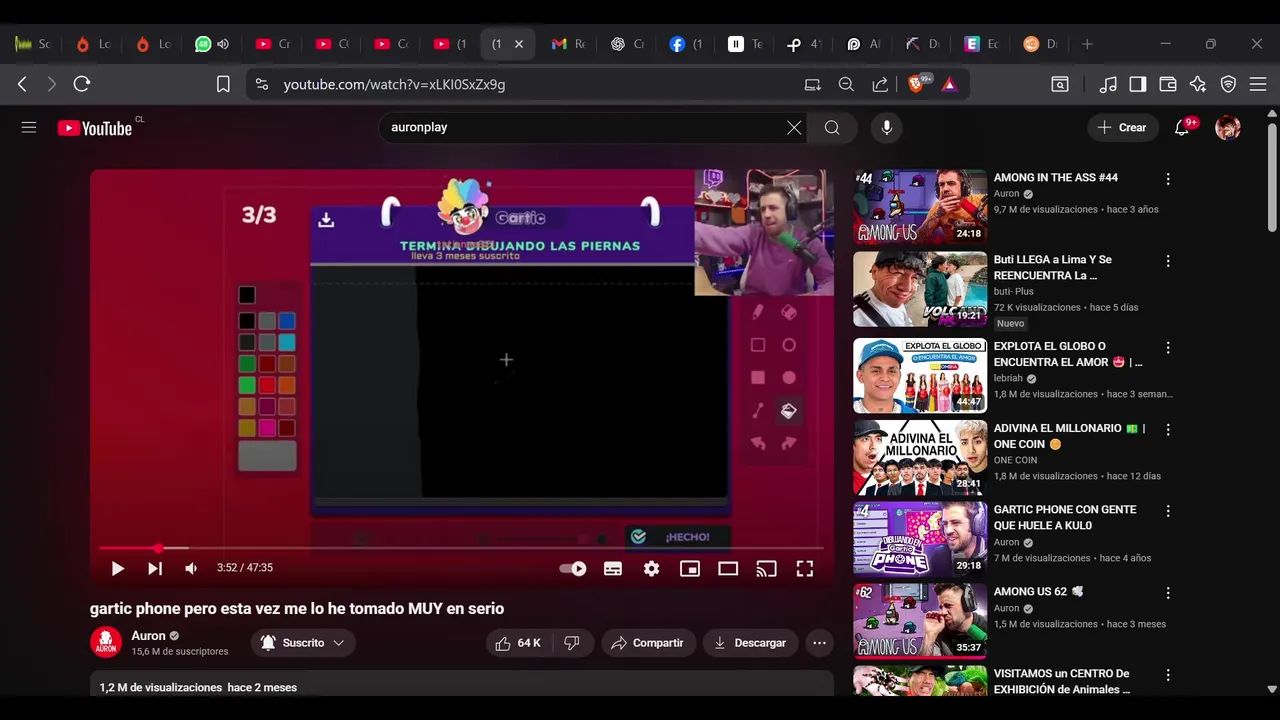Toggle the autoplay switch
Image resolution: width=1280 pixels, height=720 pixels.
(573, 568)
